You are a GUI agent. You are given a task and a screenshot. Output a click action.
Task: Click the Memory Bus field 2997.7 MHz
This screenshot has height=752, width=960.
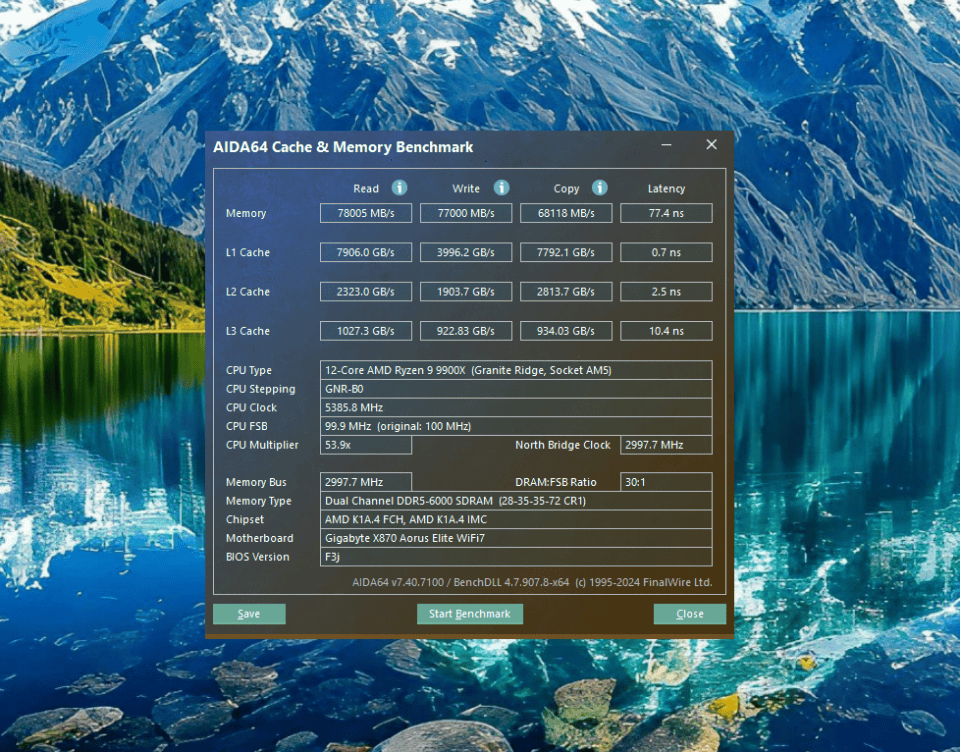(x=366, y=482)
